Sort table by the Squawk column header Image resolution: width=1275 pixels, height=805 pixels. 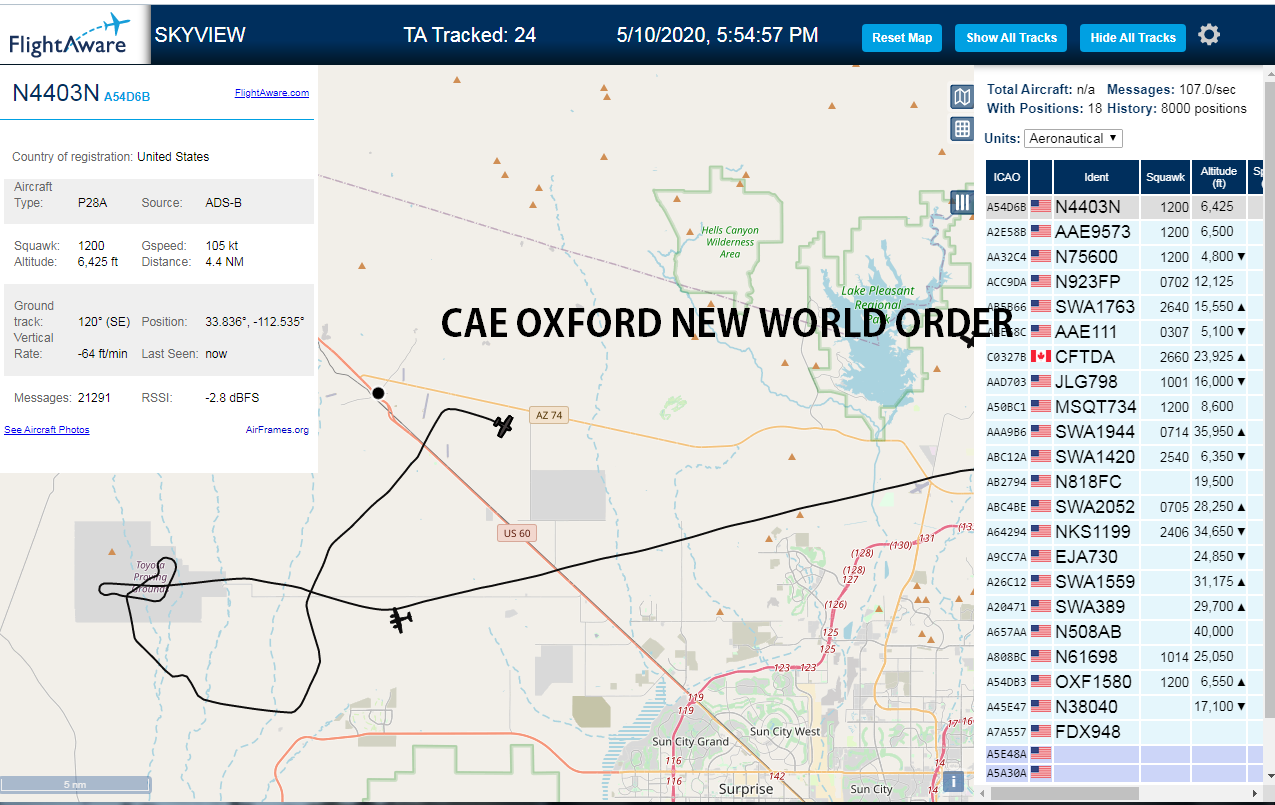(1165, 177)
